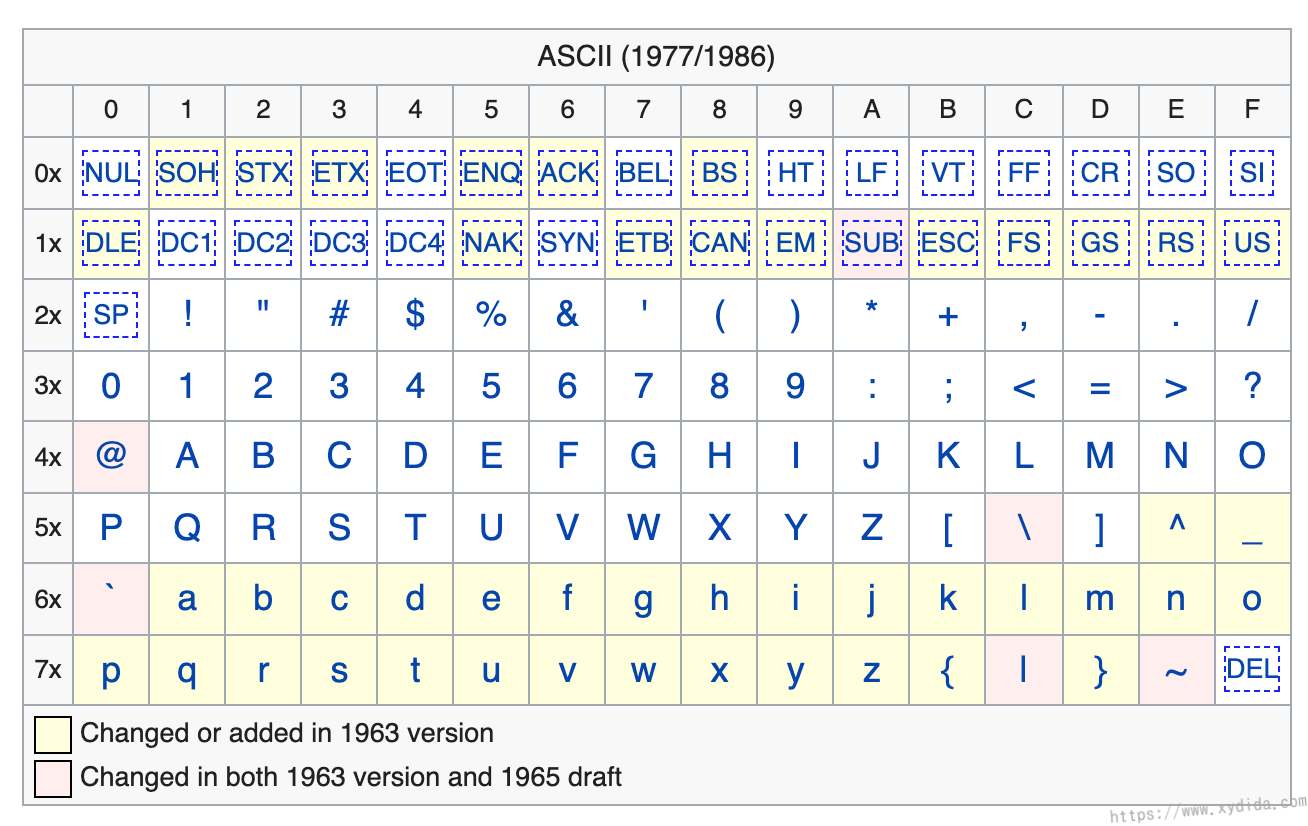Click the equals sign = cell
The height and width of the screenshot is (826, 1308).
click(1099, 386)
